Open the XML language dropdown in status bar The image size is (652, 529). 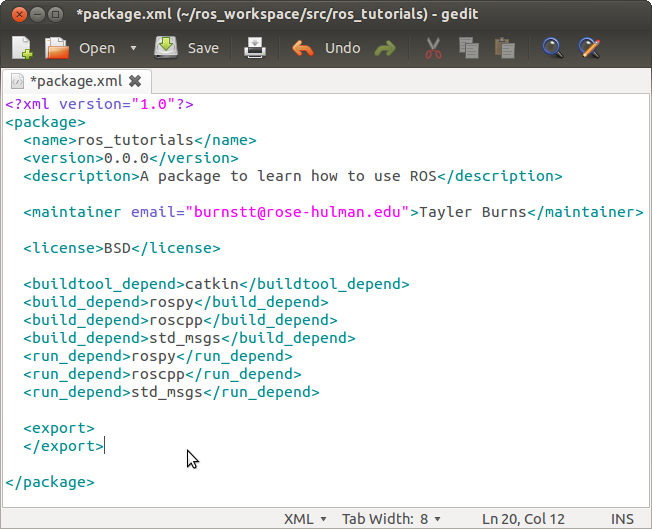click(x=305, y=519)
